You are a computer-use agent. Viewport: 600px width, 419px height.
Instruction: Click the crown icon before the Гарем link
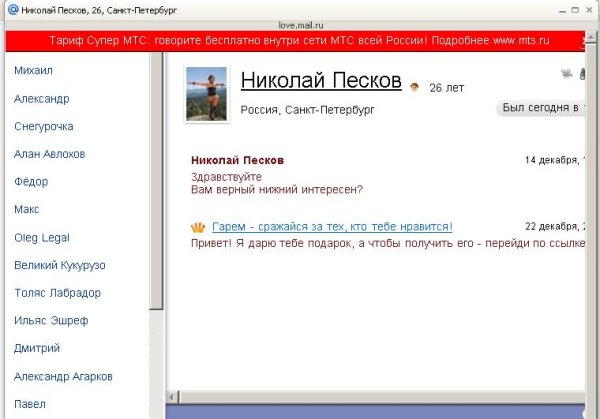click(x=198, y=227)
